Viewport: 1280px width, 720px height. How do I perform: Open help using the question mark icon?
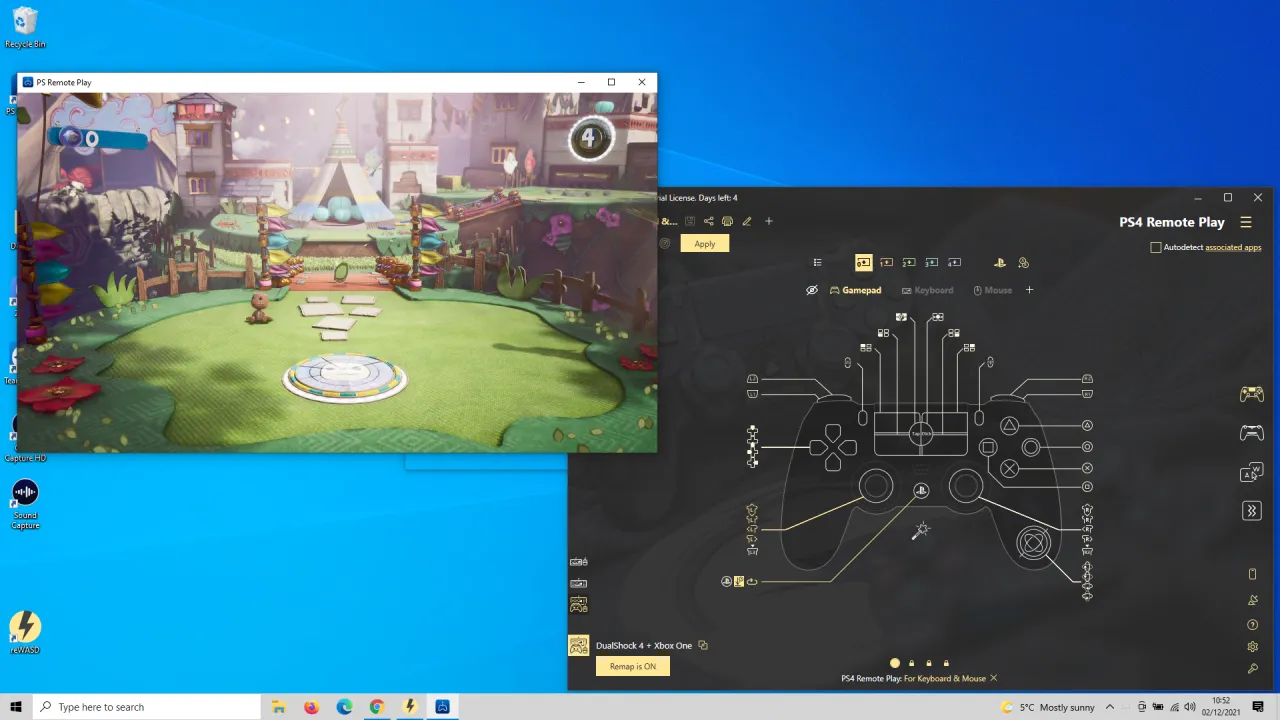pos(1252,624)
